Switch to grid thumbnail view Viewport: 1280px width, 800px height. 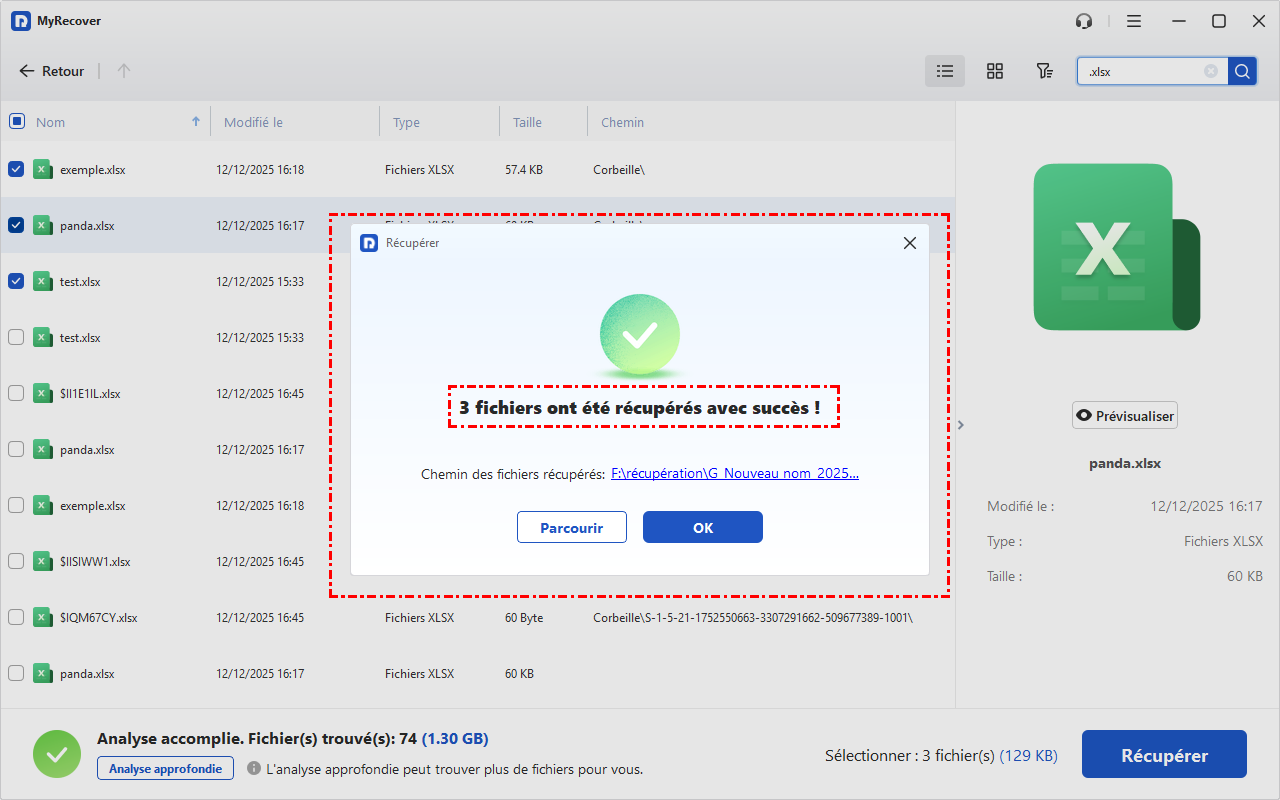pyautogui.click(x=994, y=71)
